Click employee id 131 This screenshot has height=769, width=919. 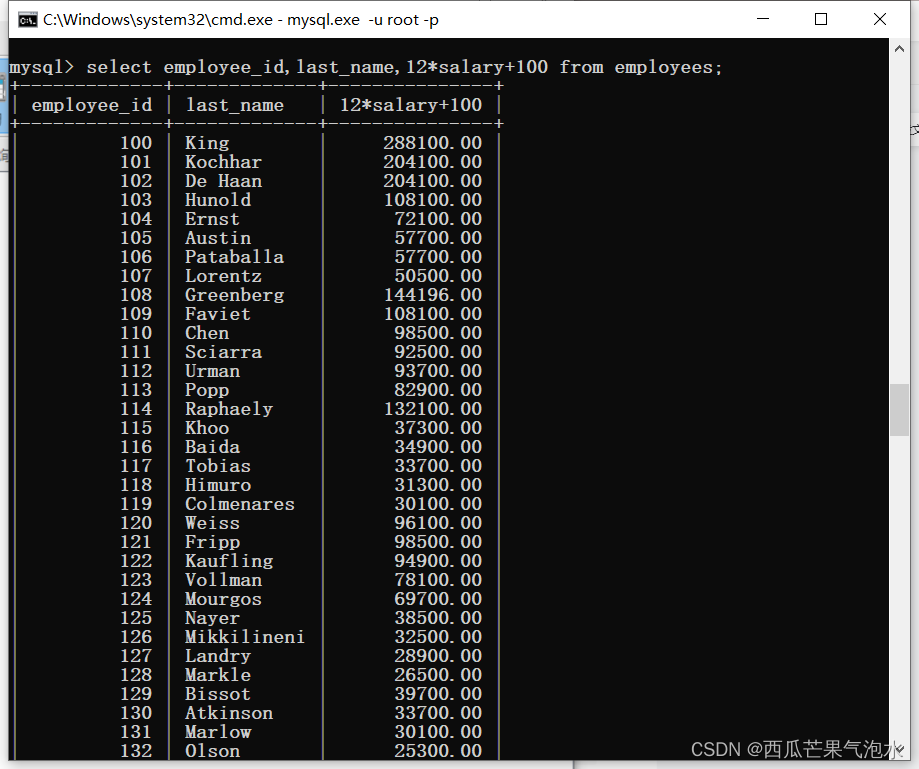pos(136,731)
